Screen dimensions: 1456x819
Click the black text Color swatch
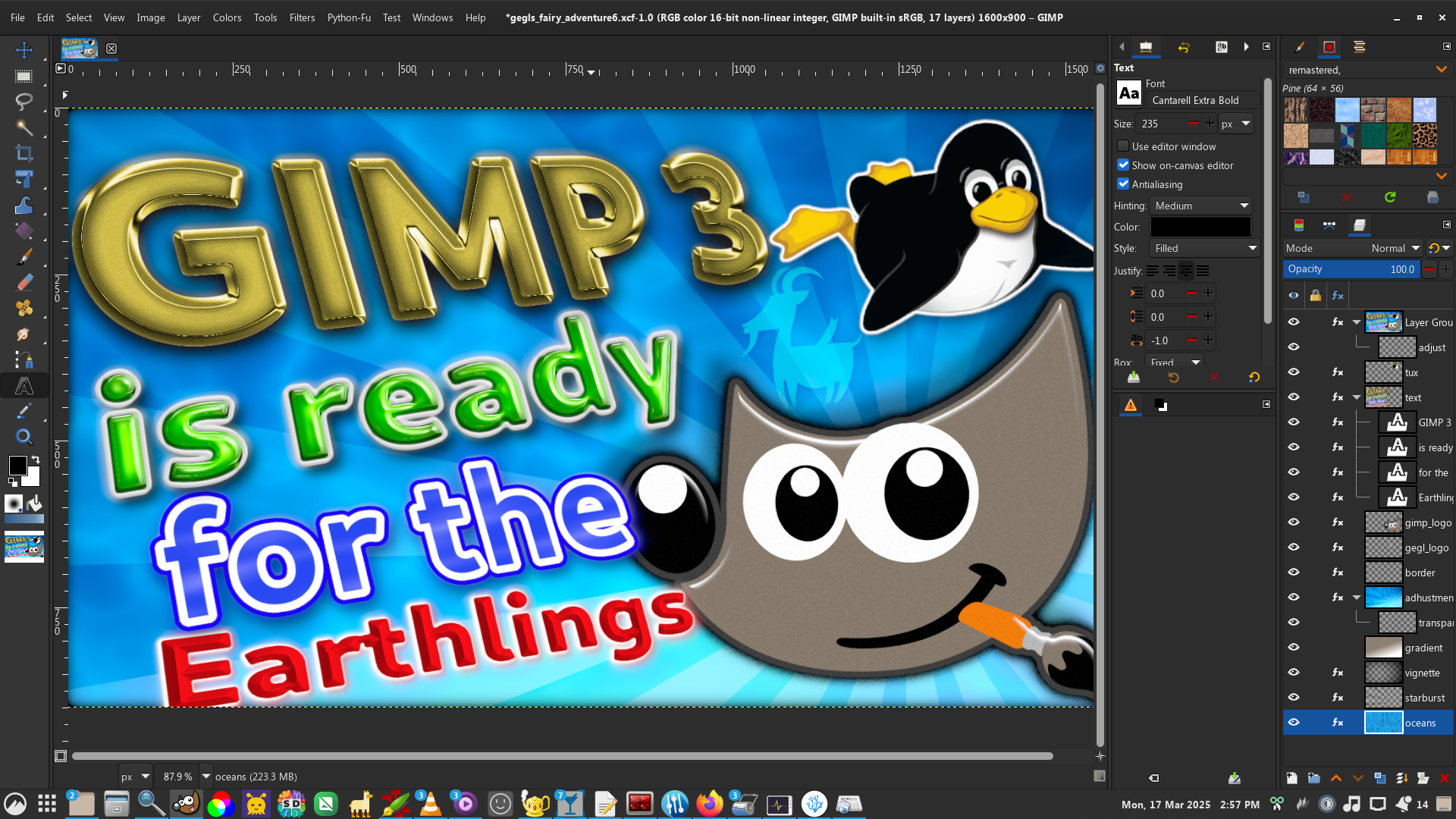pyautogui.click(x=1200, y=227)
